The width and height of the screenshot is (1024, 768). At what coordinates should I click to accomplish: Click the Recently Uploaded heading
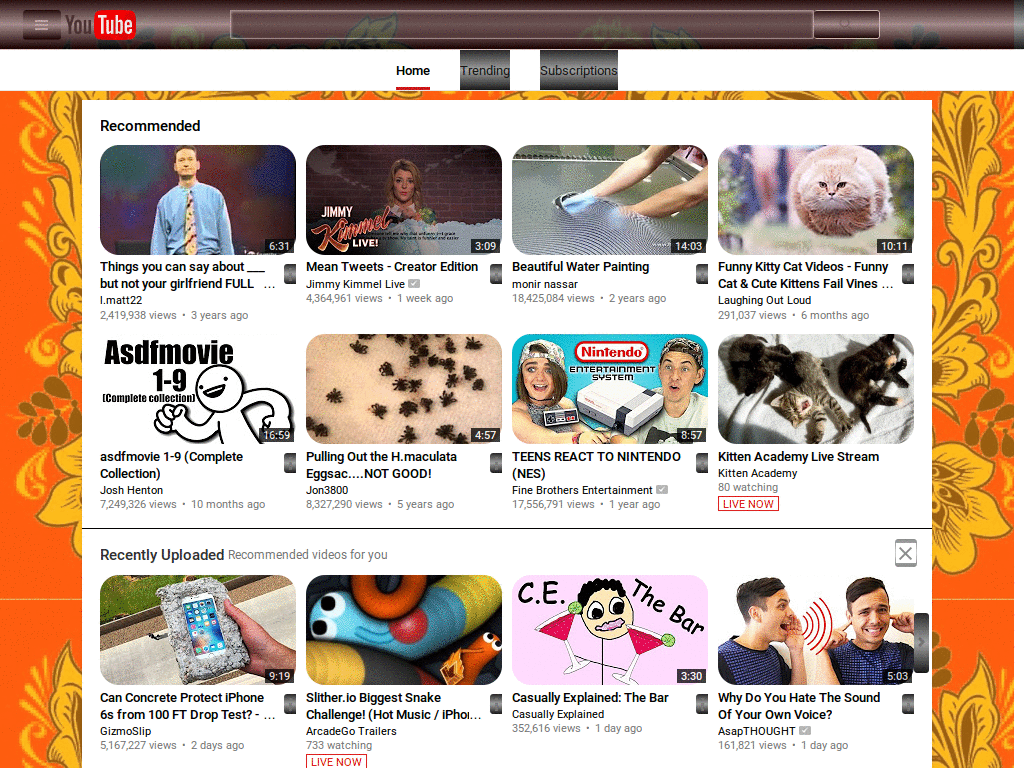(162, 554)
